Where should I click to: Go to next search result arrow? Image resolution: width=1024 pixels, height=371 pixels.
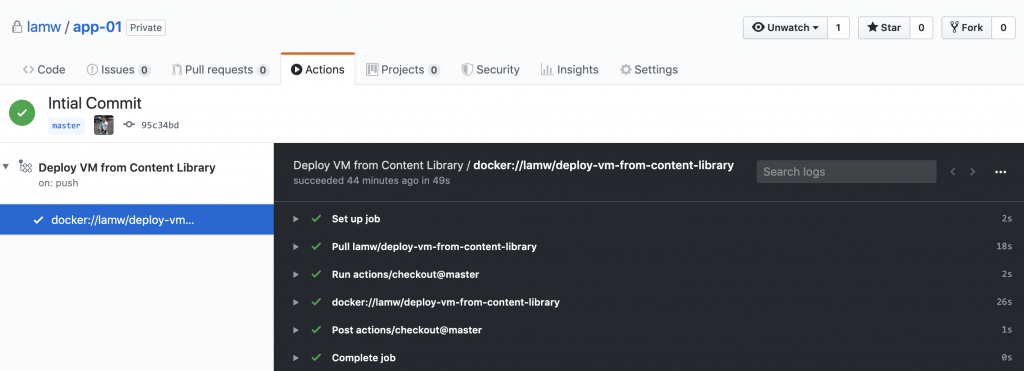(972, 172)
